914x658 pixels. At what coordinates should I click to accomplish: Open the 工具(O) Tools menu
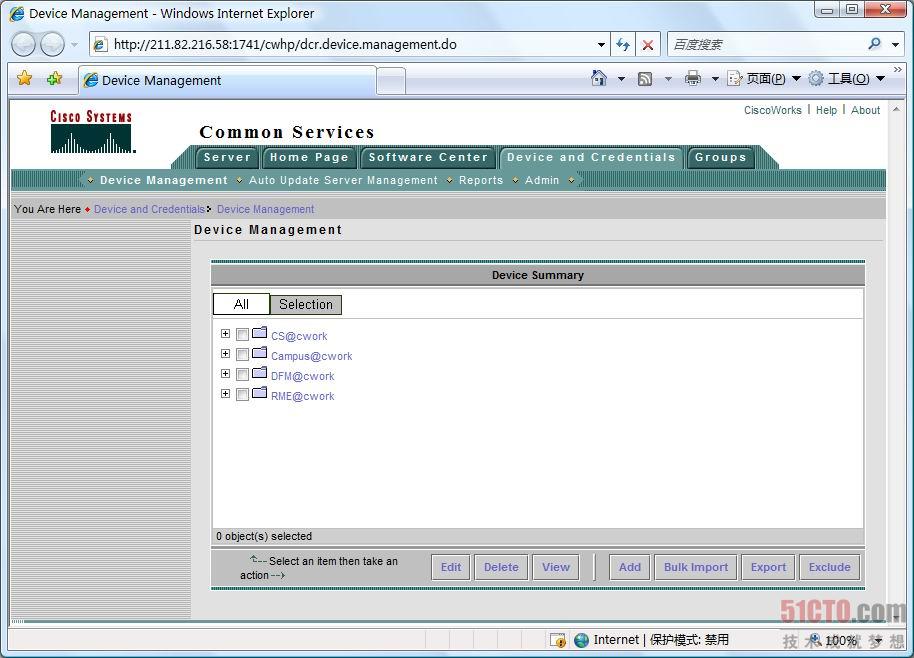[x=847, y=79]
